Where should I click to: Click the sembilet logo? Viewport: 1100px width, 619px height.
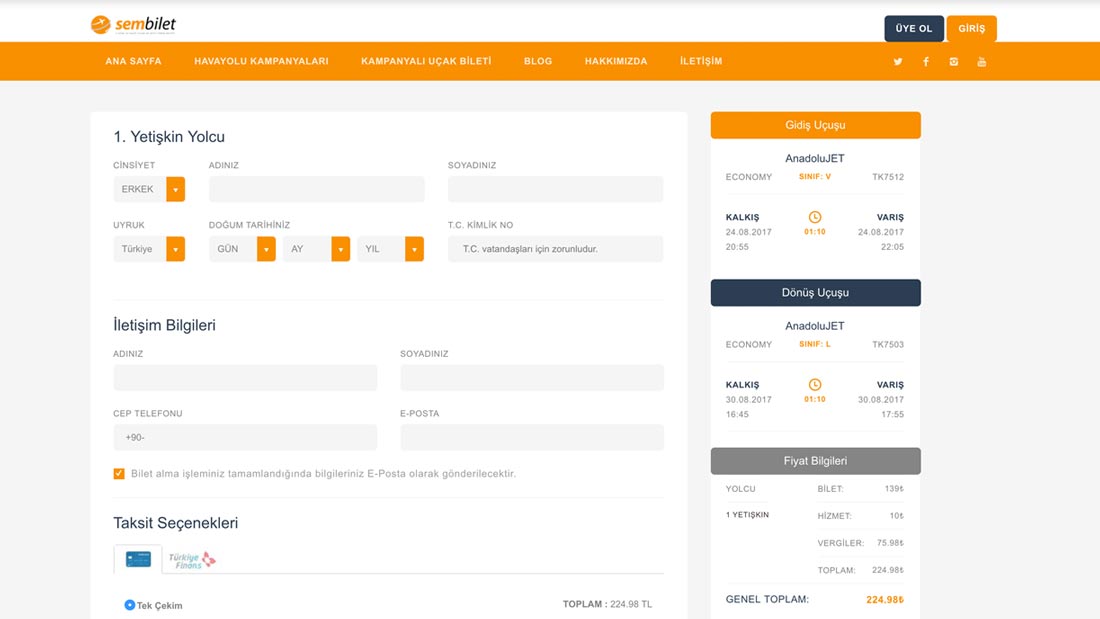(135, 24)
